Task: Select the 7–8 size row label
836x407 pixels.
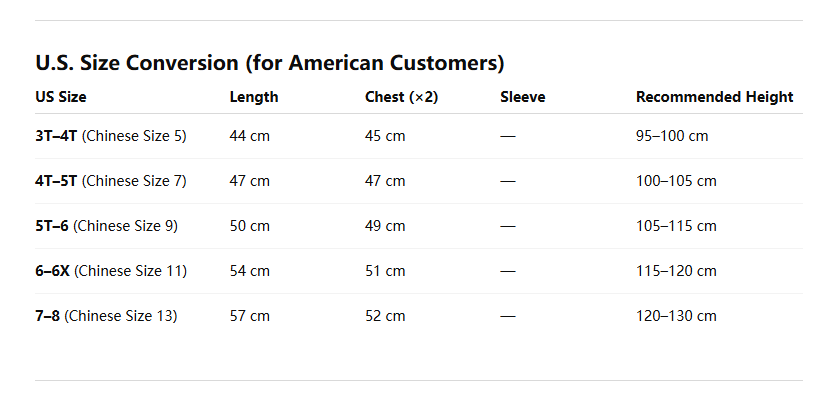Action: [x=106, y=316]
